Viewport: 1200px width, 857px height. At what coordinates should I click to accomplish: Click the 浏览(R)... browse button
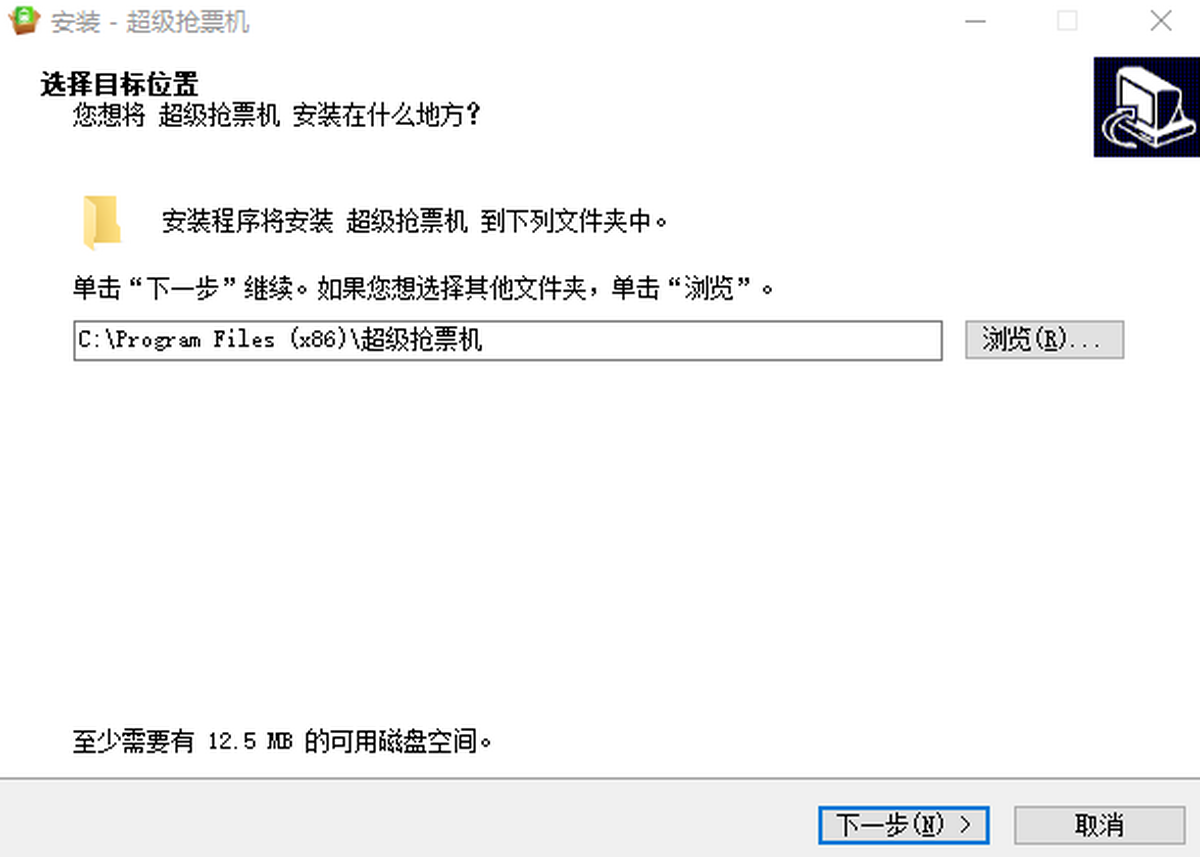pos(1045,340)
